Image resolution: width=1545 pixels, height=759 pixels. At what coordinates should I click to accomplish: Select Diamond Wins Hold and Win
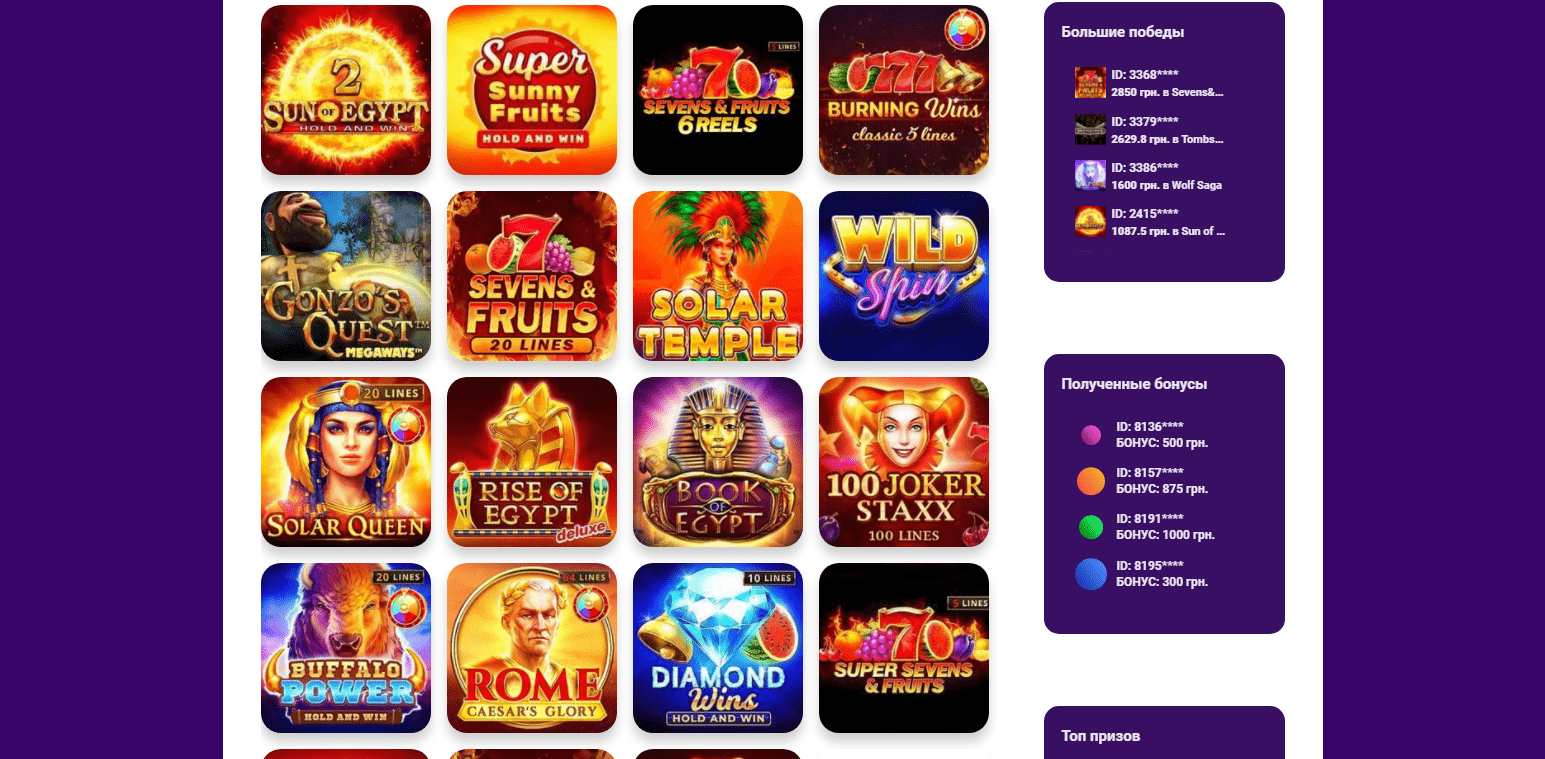coord(718,648)
